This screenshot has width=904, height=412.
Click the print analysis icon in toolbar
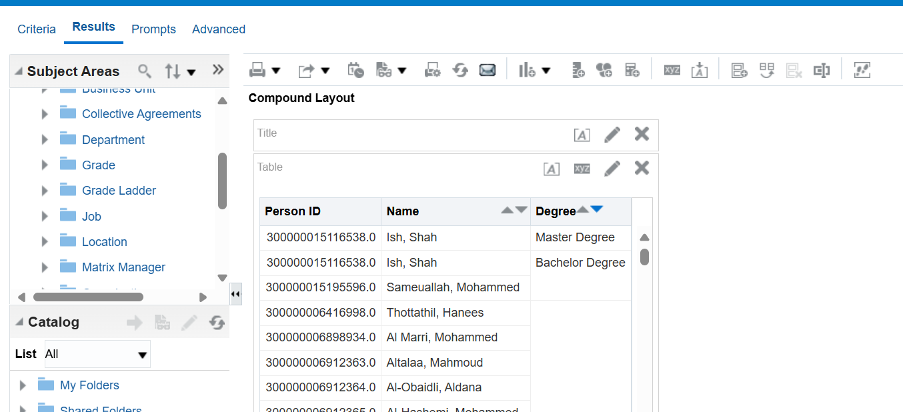pyautogui.click(x=257, y=70)
